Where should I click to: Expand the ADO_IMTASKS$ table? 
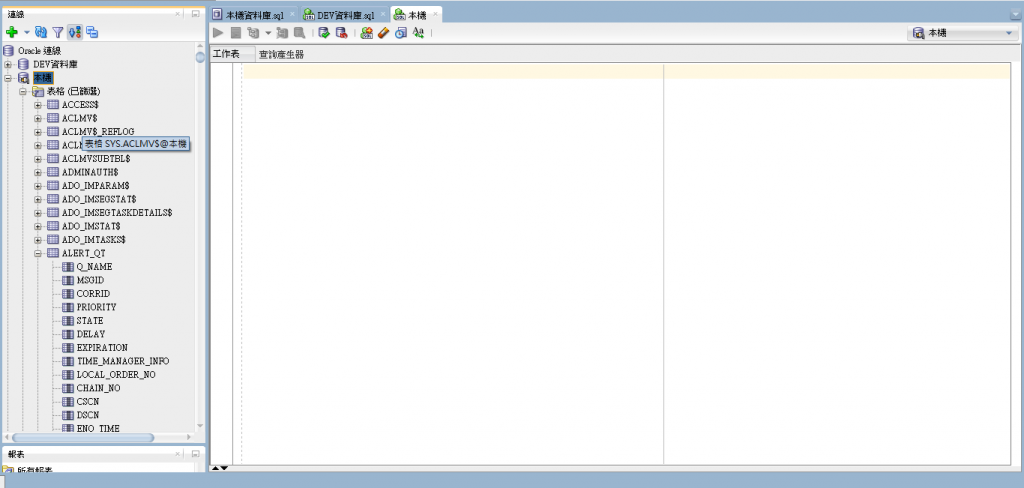click(37, 240)
